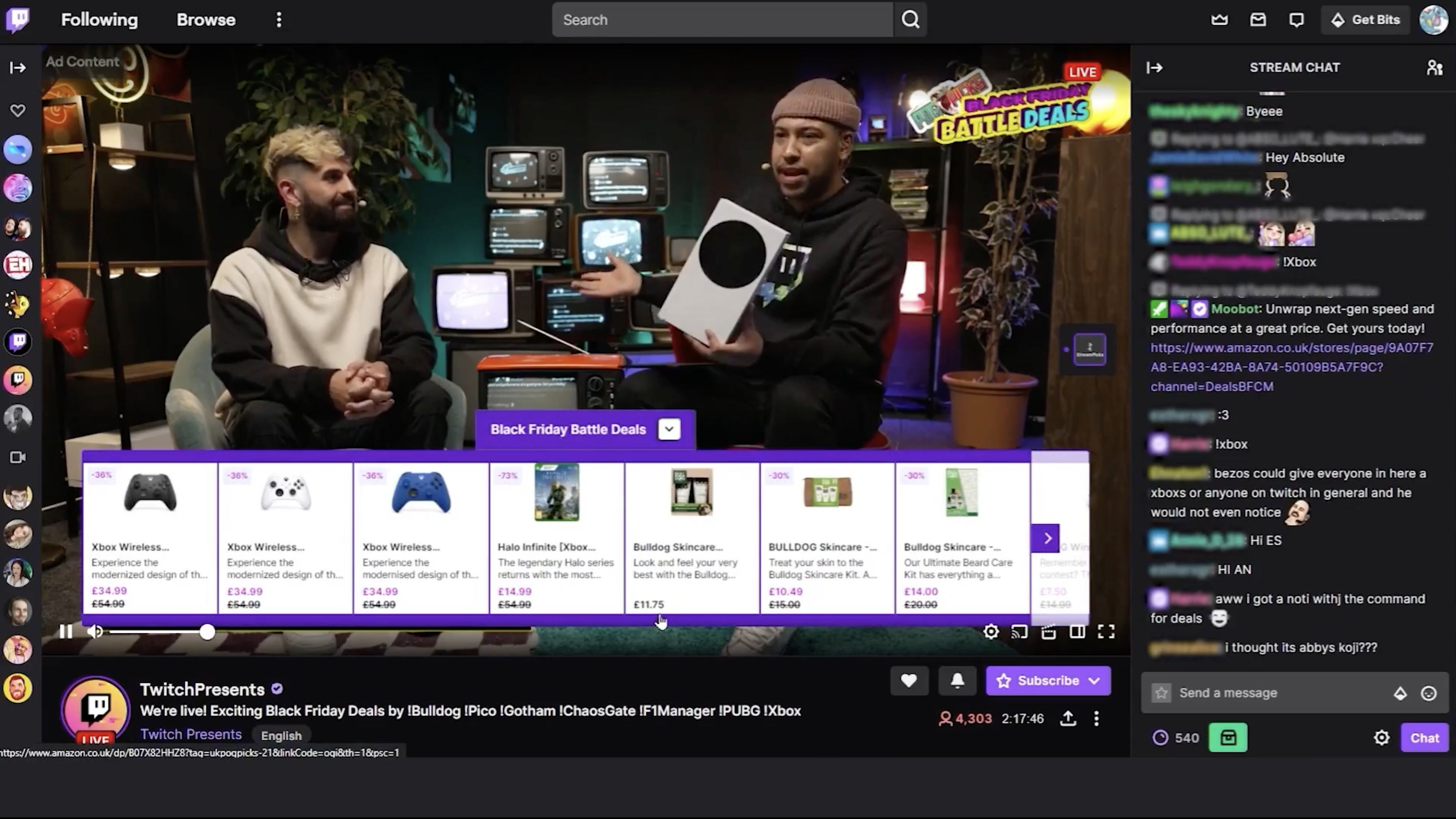Open the blue Xbox Wireless controller deal card
Screen dimensions: 1456x819
tap(421, 538)
